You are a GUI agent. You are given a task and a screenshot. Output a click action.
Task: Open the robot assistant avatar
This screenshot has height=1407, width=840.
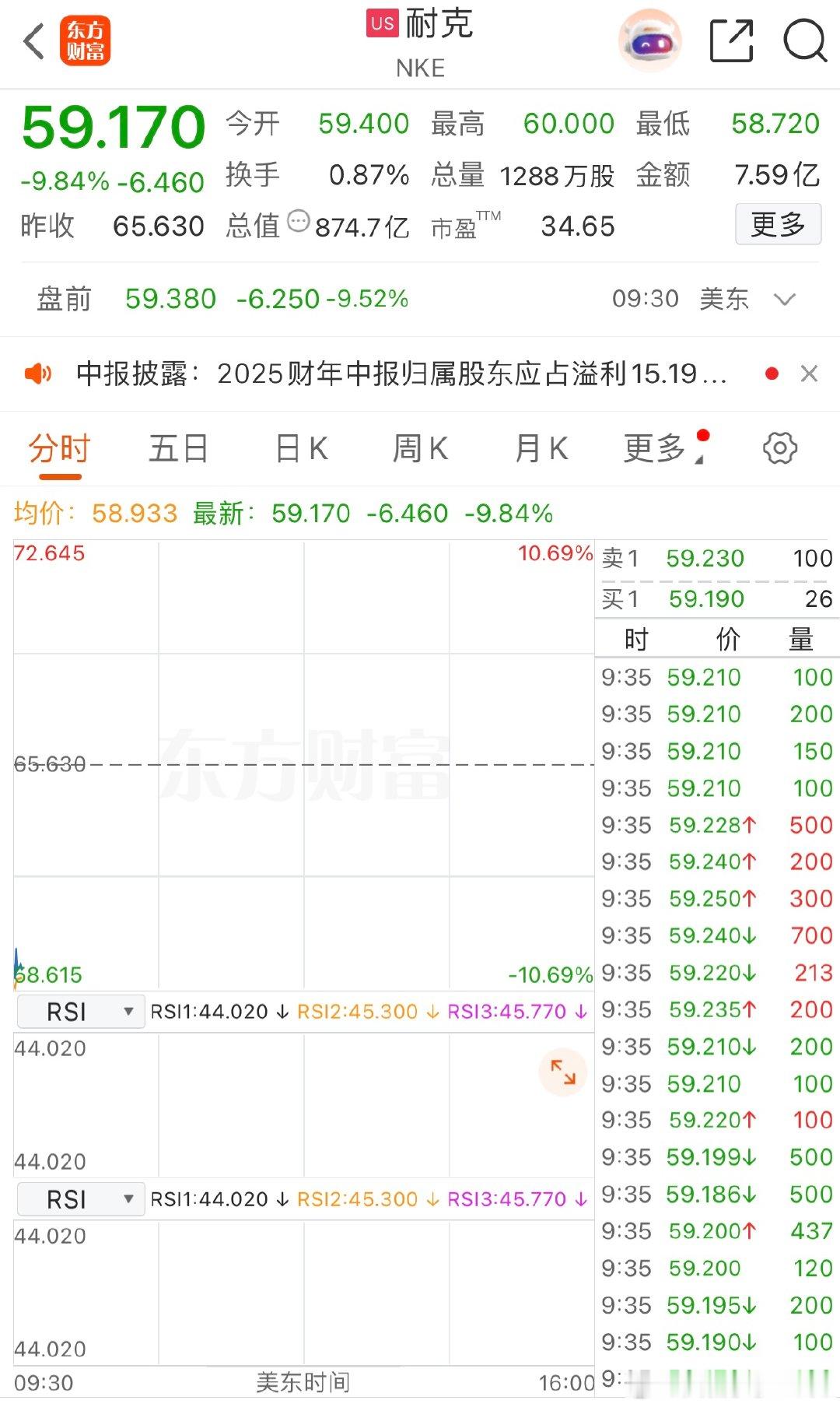click(649, 41)
